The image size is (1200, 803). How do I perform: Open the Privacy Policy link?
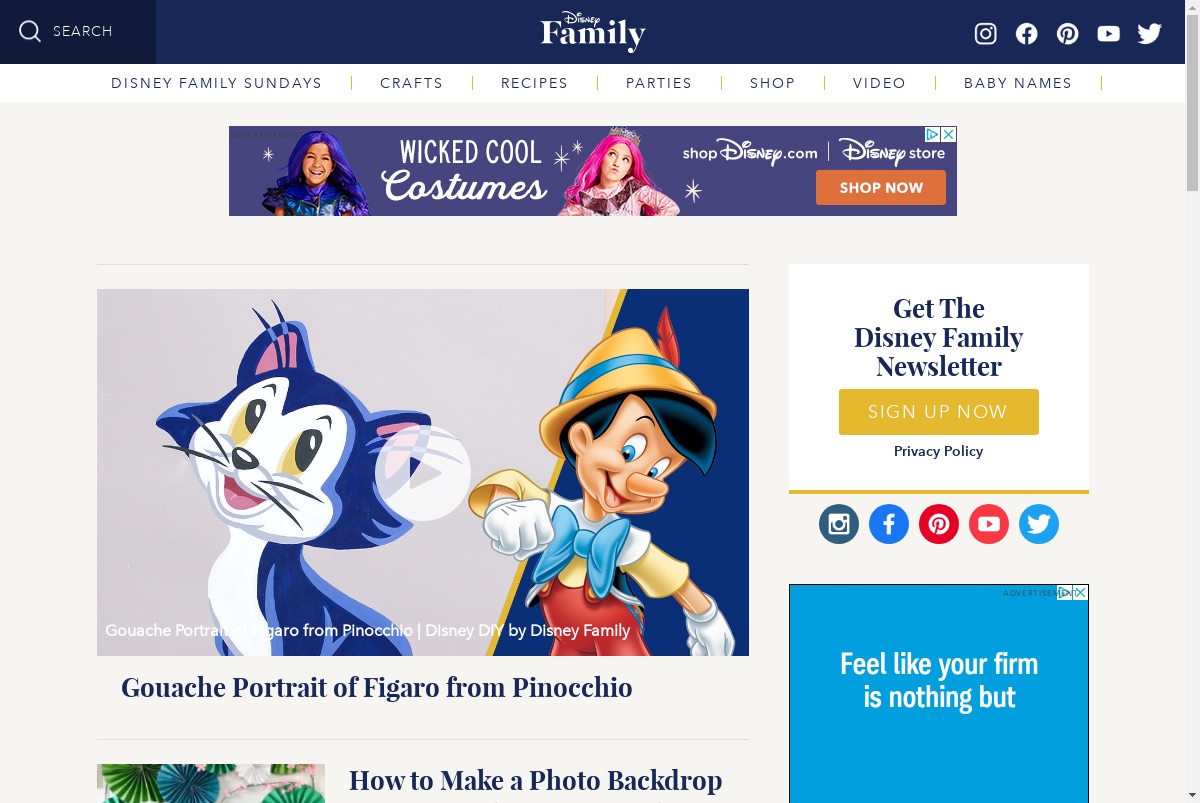[x=938, y=451]
